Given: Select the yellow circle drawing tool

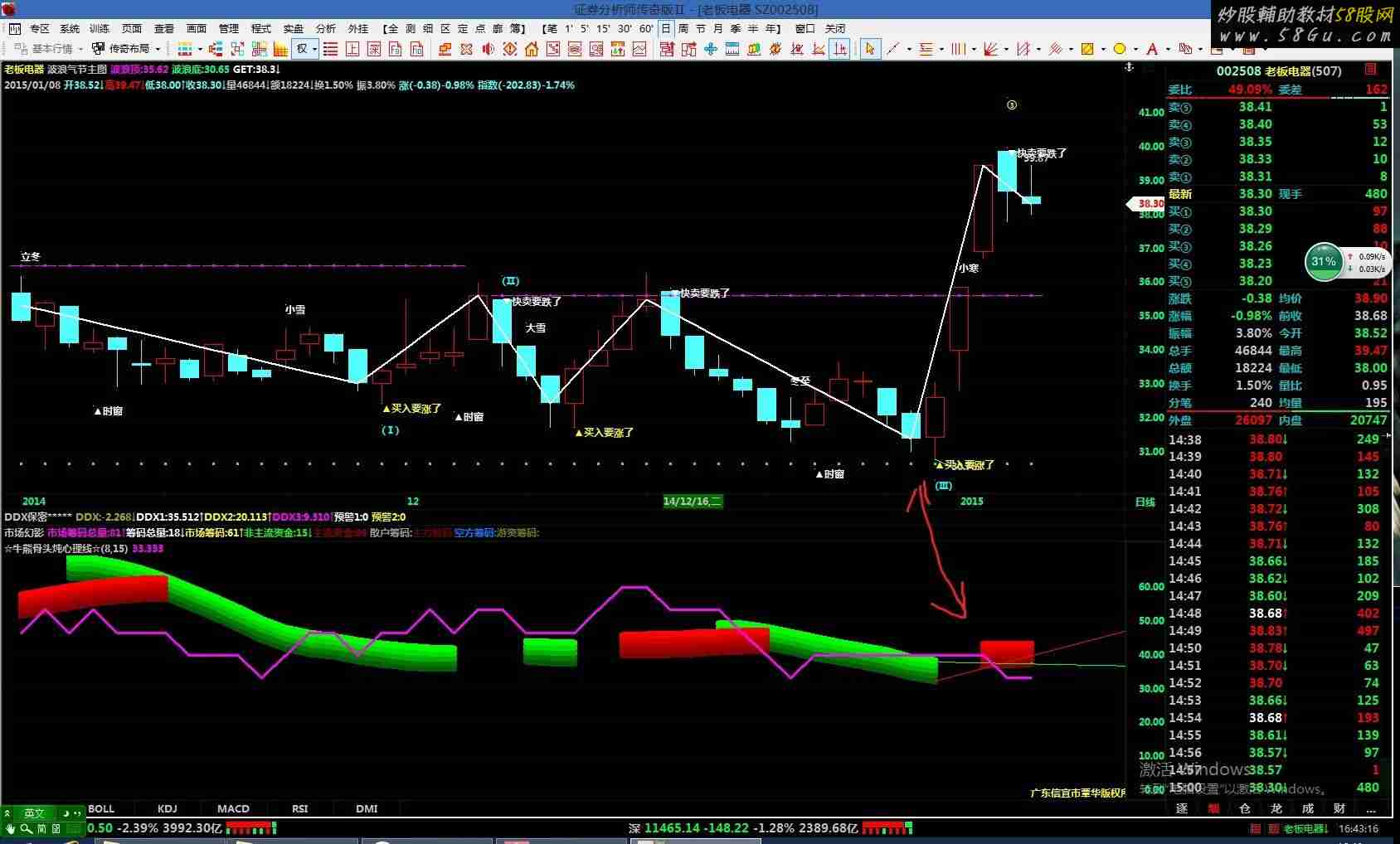Looking at the screenshot, I should coord(1120,49).
